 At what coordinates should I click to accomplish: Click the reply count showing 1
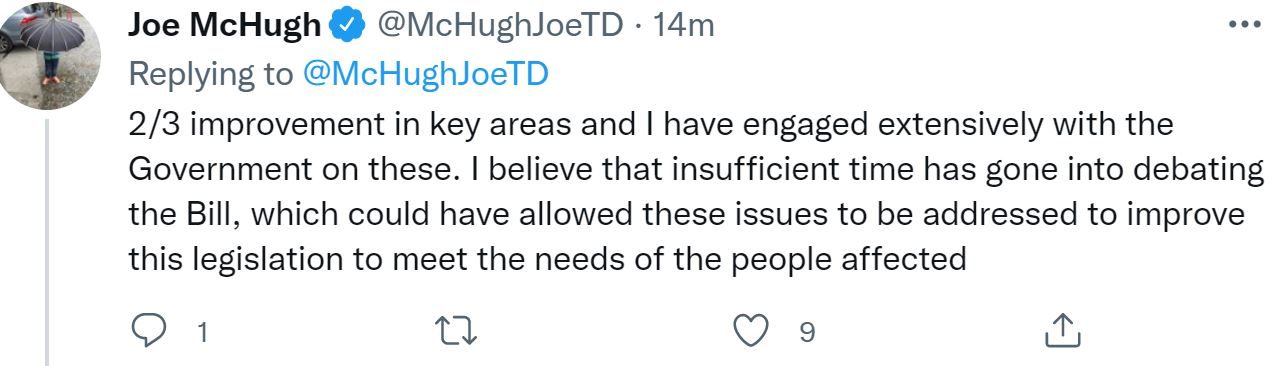[202, 333]
